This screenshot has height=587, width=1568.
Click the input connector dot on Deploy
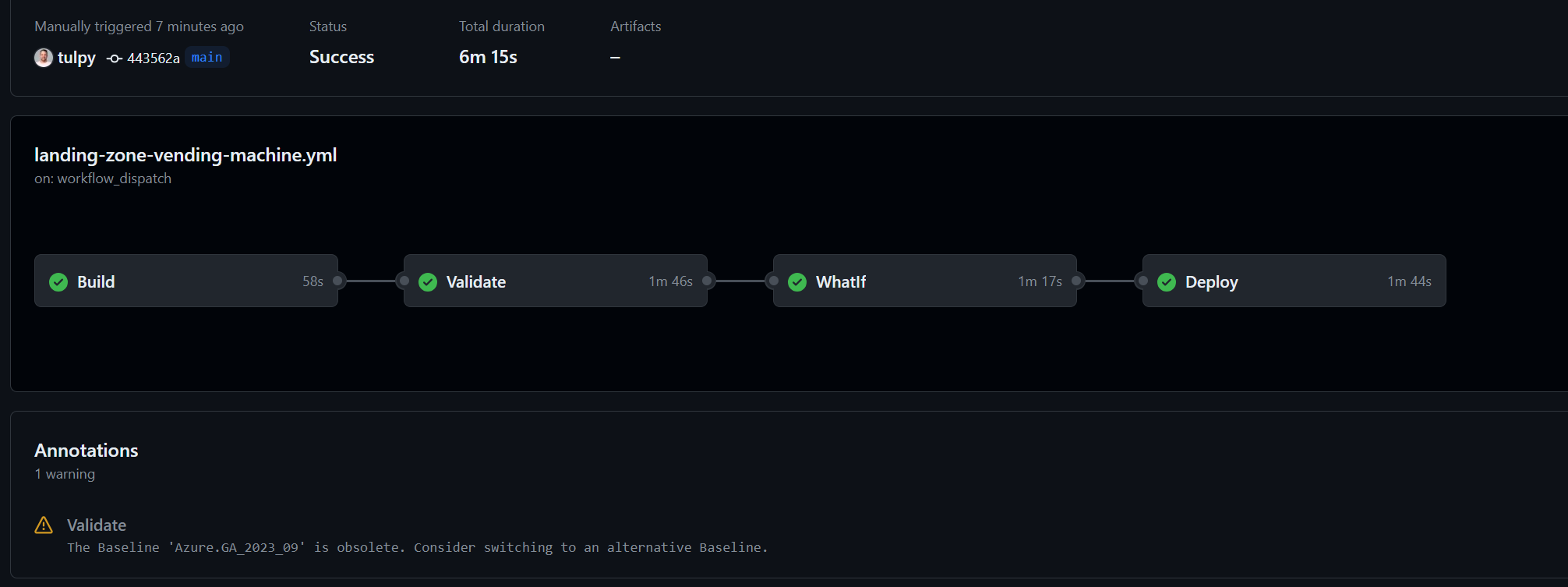tap(1142, 281)
